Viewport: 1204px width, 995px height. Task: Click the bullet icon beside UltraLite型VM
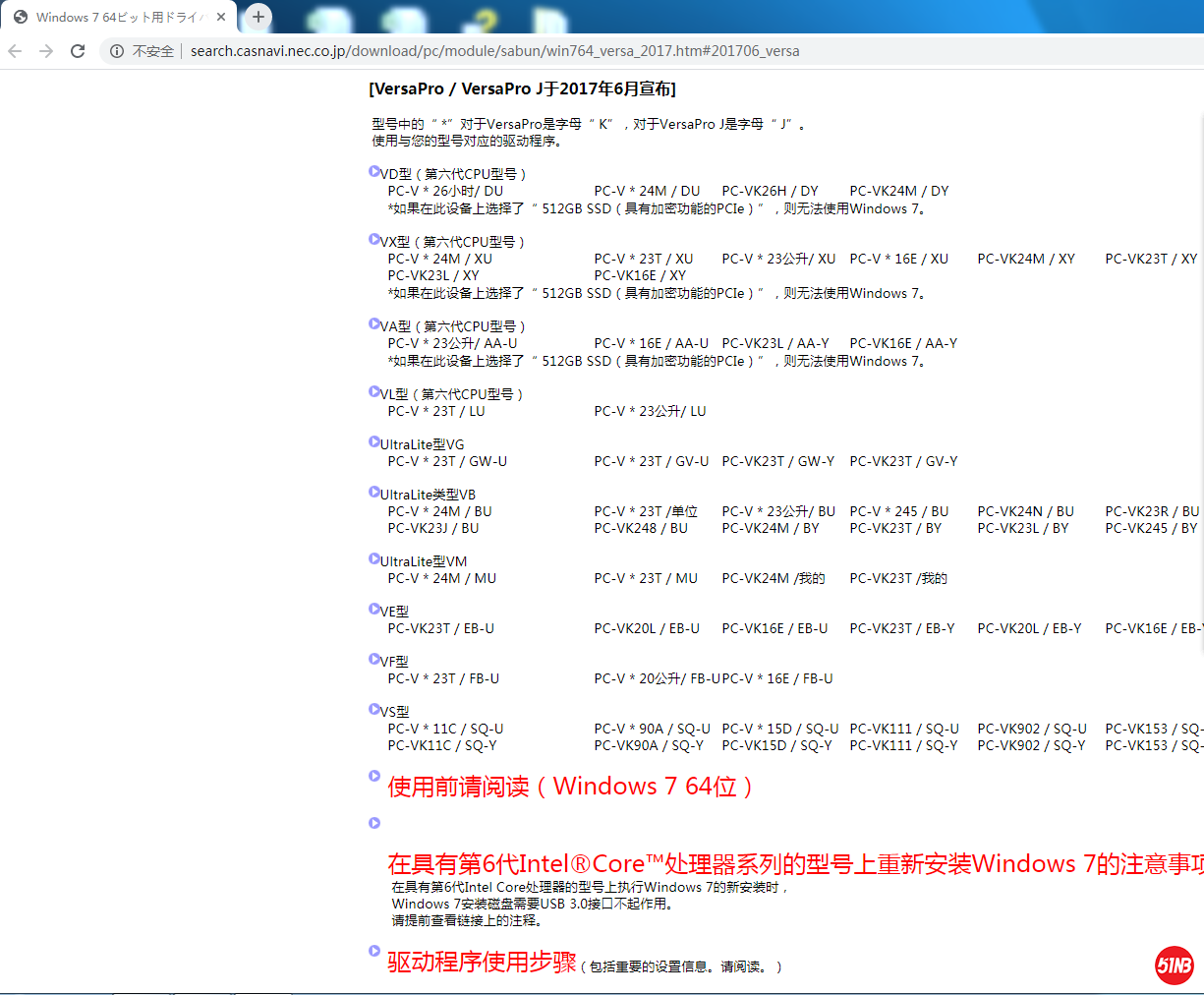pos(374,558)
